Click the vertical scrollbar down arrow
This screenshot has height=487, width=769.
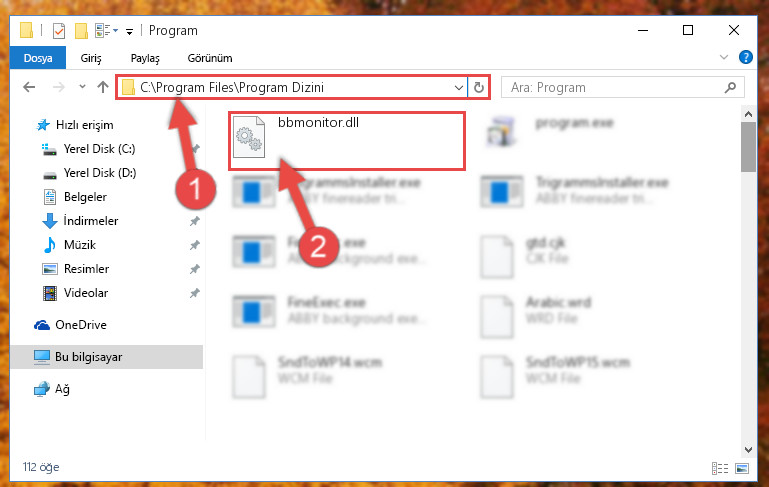click(x=748, y=450)
